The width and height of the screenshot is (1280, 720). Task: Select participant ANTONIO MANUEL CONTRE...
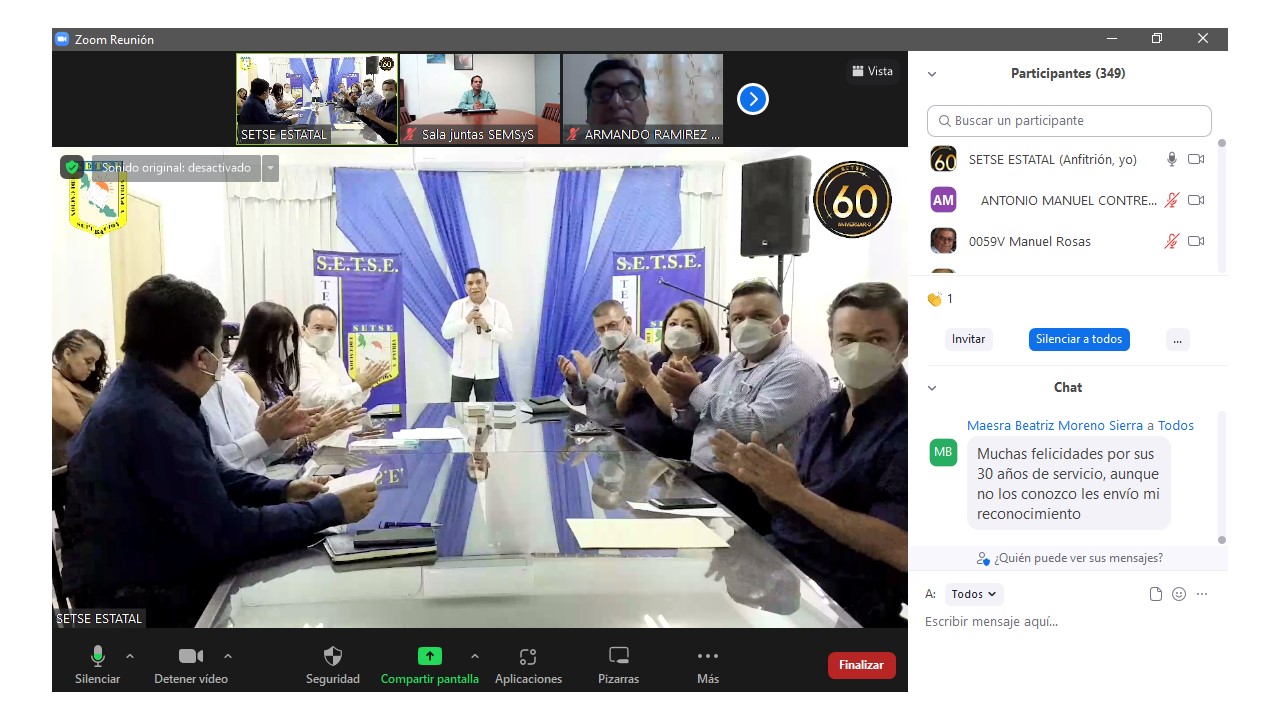click(1069, 200)
